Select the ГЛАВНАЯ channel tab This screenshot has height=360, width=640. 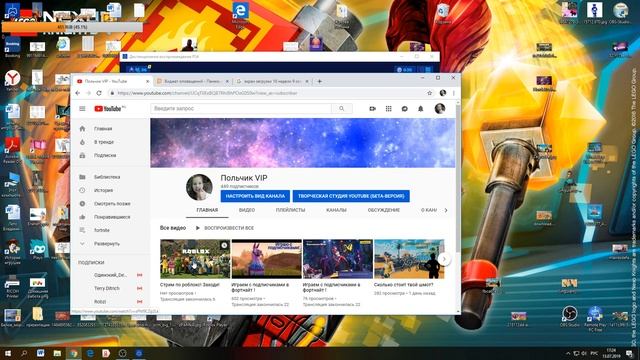207,210
